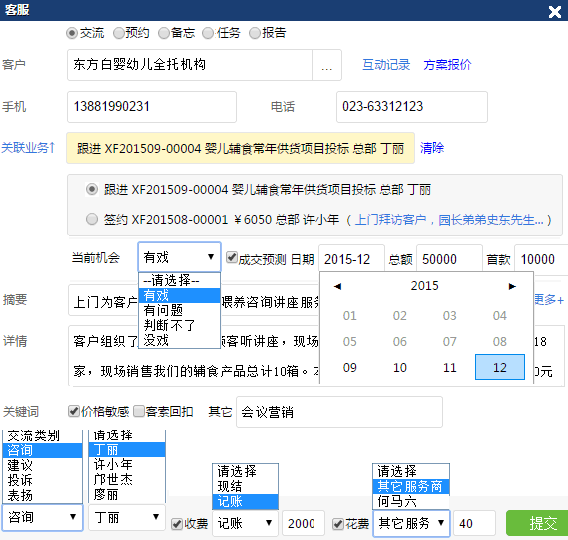The width and height of the screenshot is (568, 540).
Task: Click the green 提交 button
Action: coord(537,523)
